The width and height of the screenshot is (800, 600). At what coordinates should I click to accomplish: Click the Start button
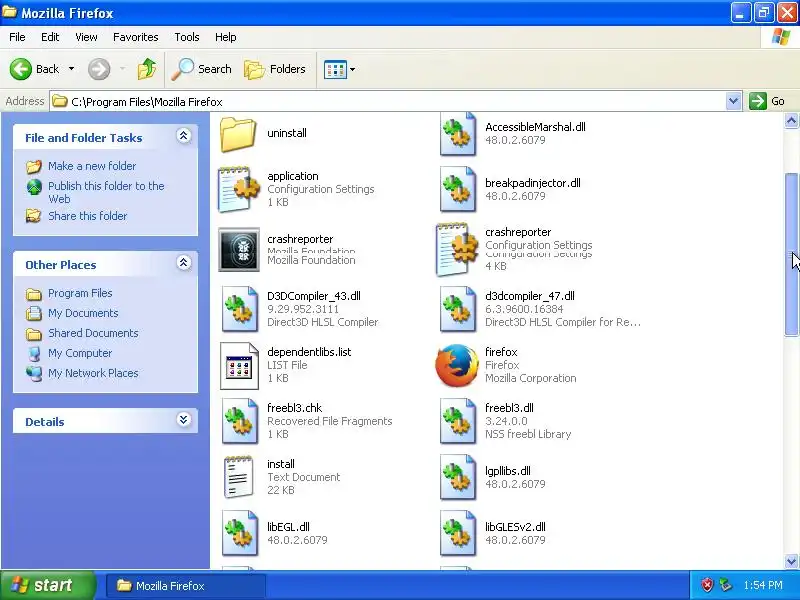[x=47, y=585]
